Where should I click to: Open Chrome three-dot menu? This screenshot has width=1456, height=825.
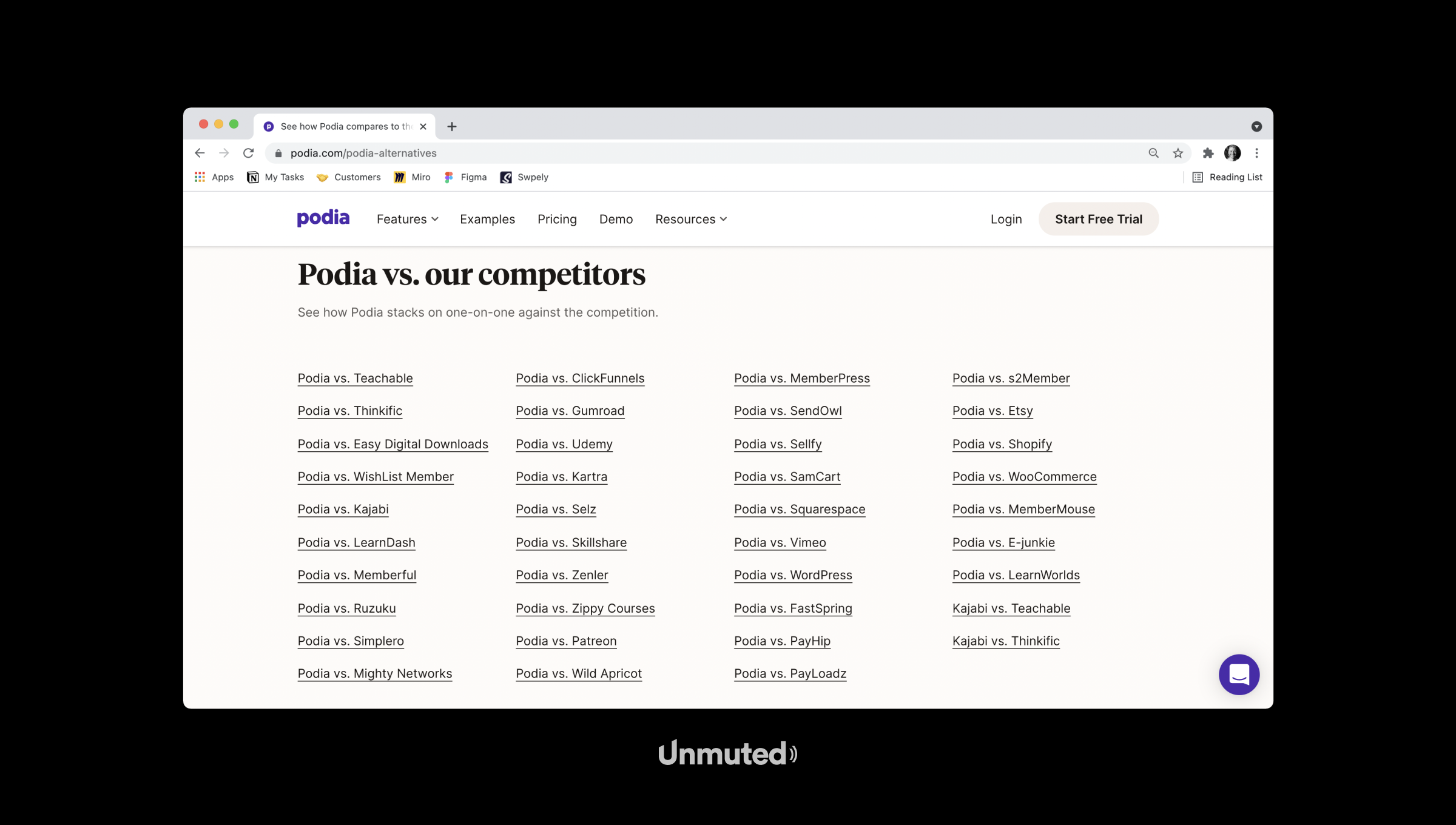pyautogui.click(x=1257, y=153)
